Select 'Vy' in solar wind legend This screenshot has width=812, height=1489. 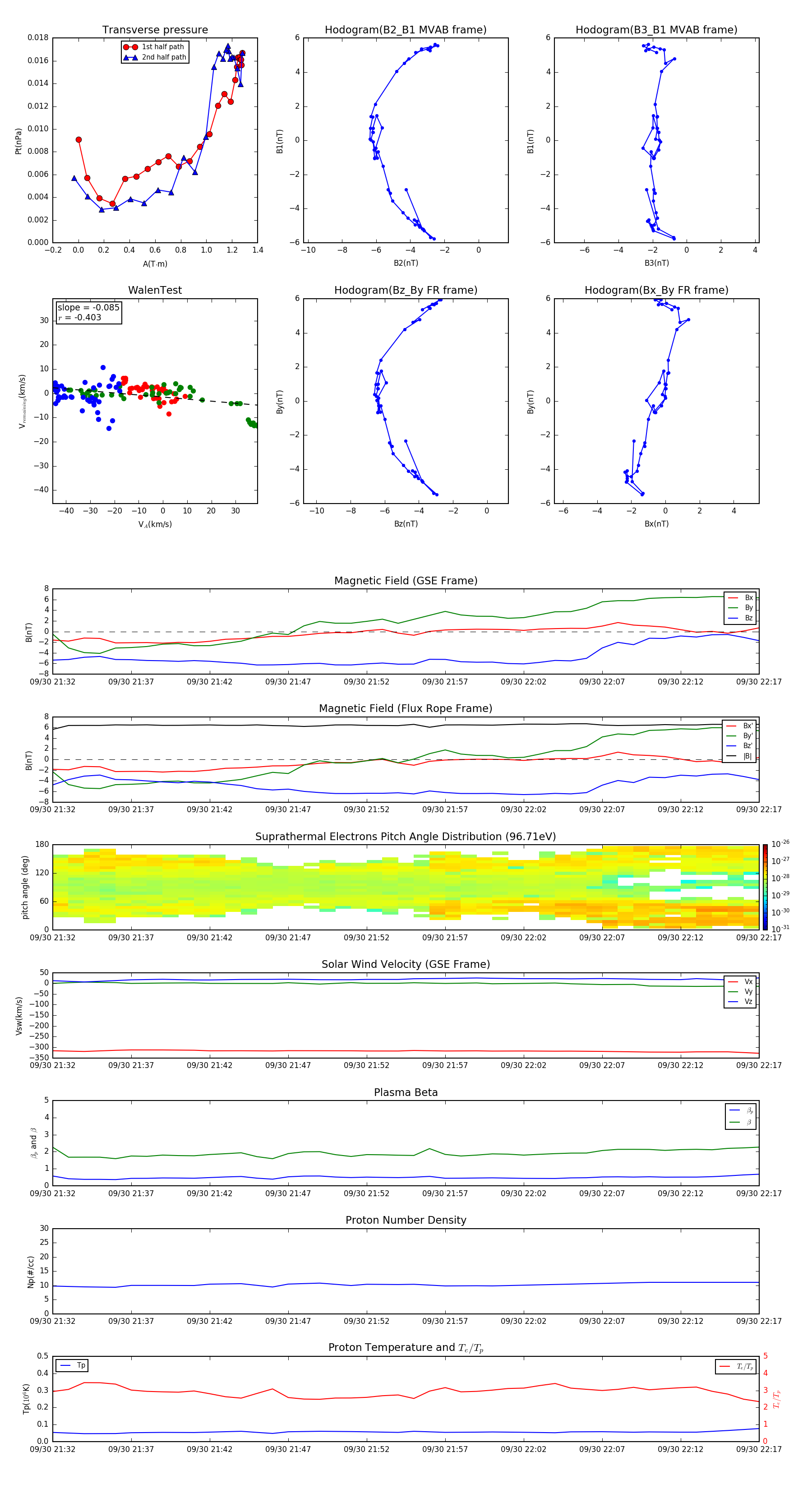(740, 992)
